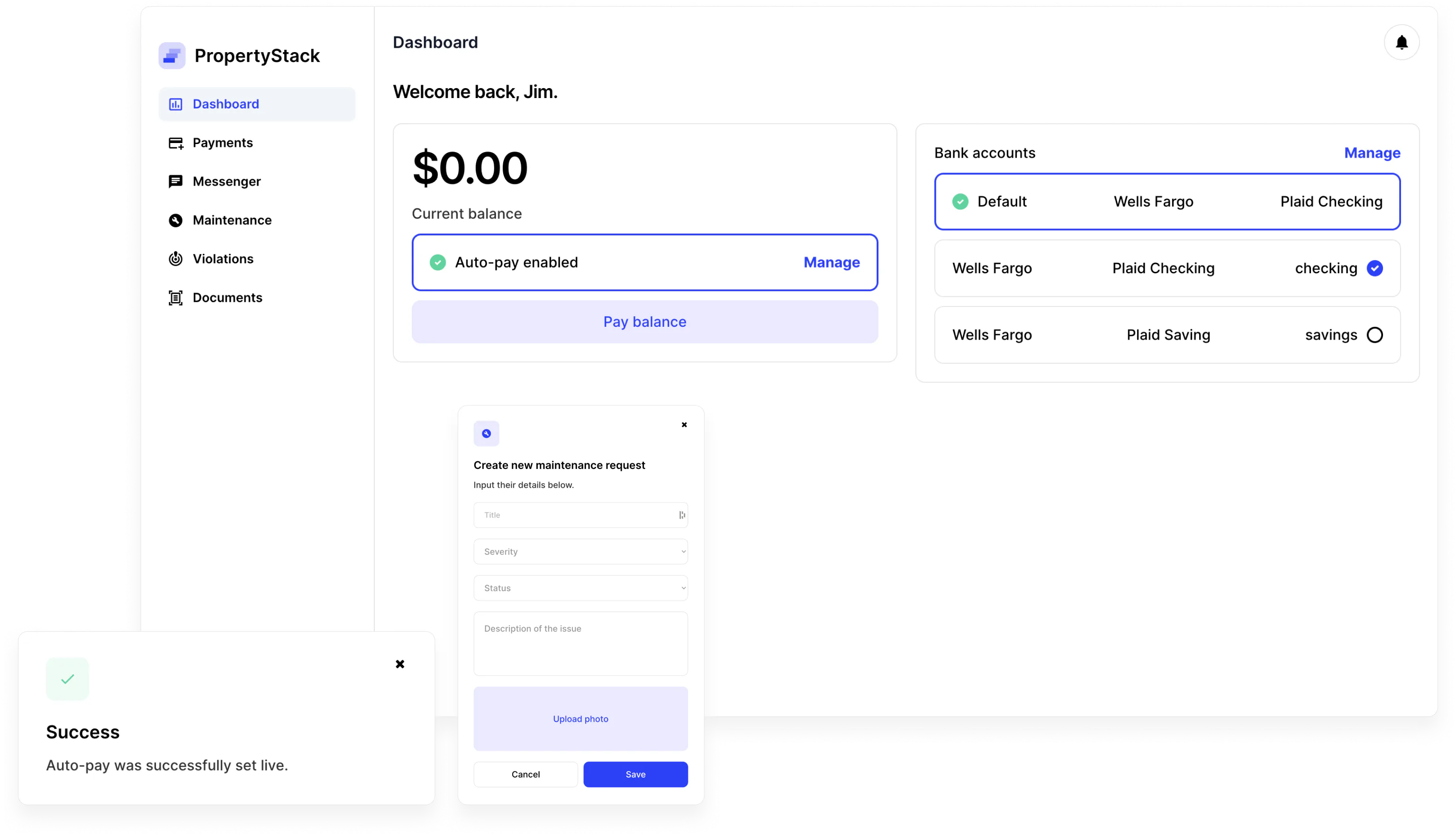Click the Payments card icon
The height and width of the screenshot is (835, 1456).
(x=176, y=142)
